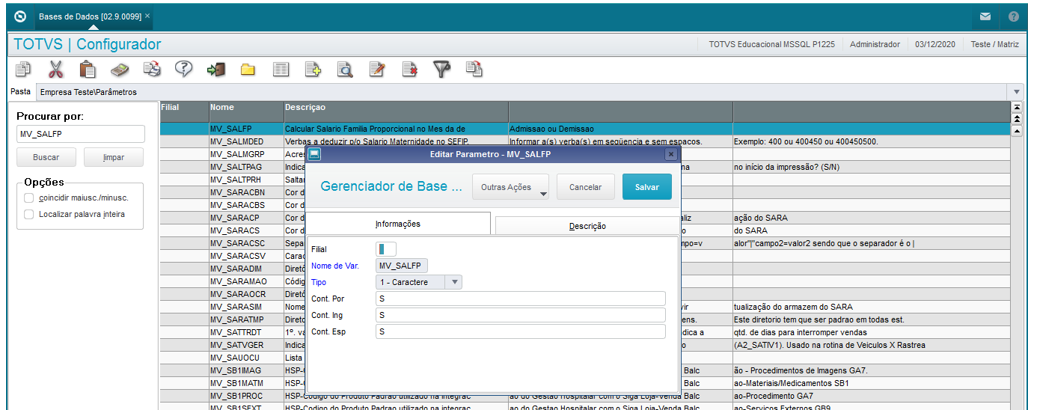
Task: Click the magnifier search record icon
Action: (x=345, y=69)
